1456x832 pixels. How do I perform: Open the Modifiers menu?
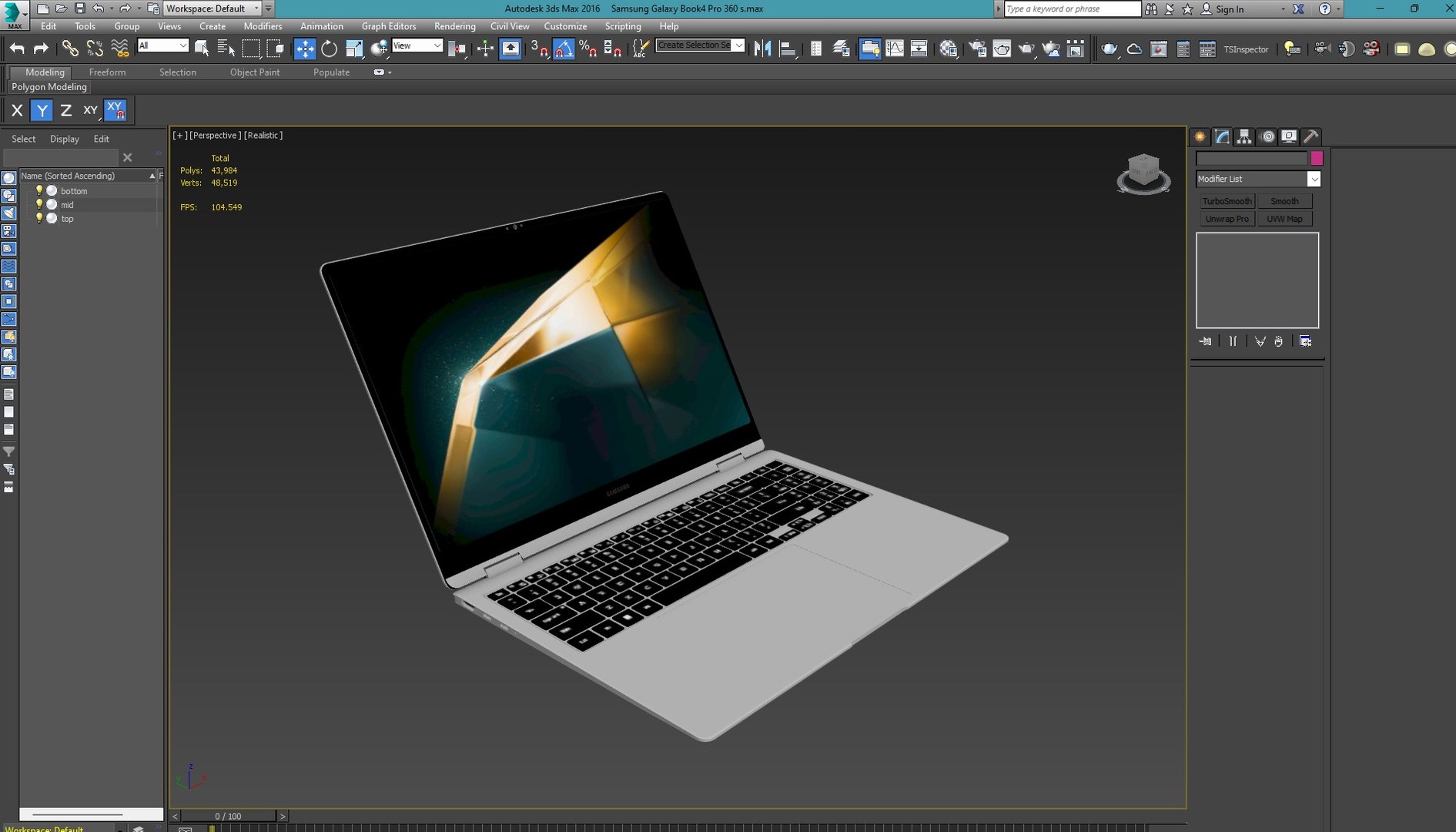click(x=263, y=26)
